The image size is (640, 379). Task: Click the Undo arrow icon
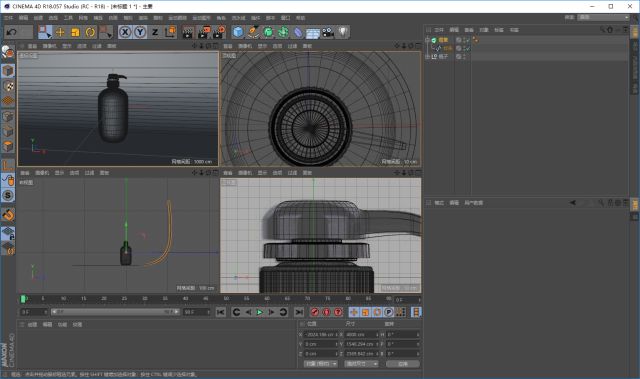point(12,32)
